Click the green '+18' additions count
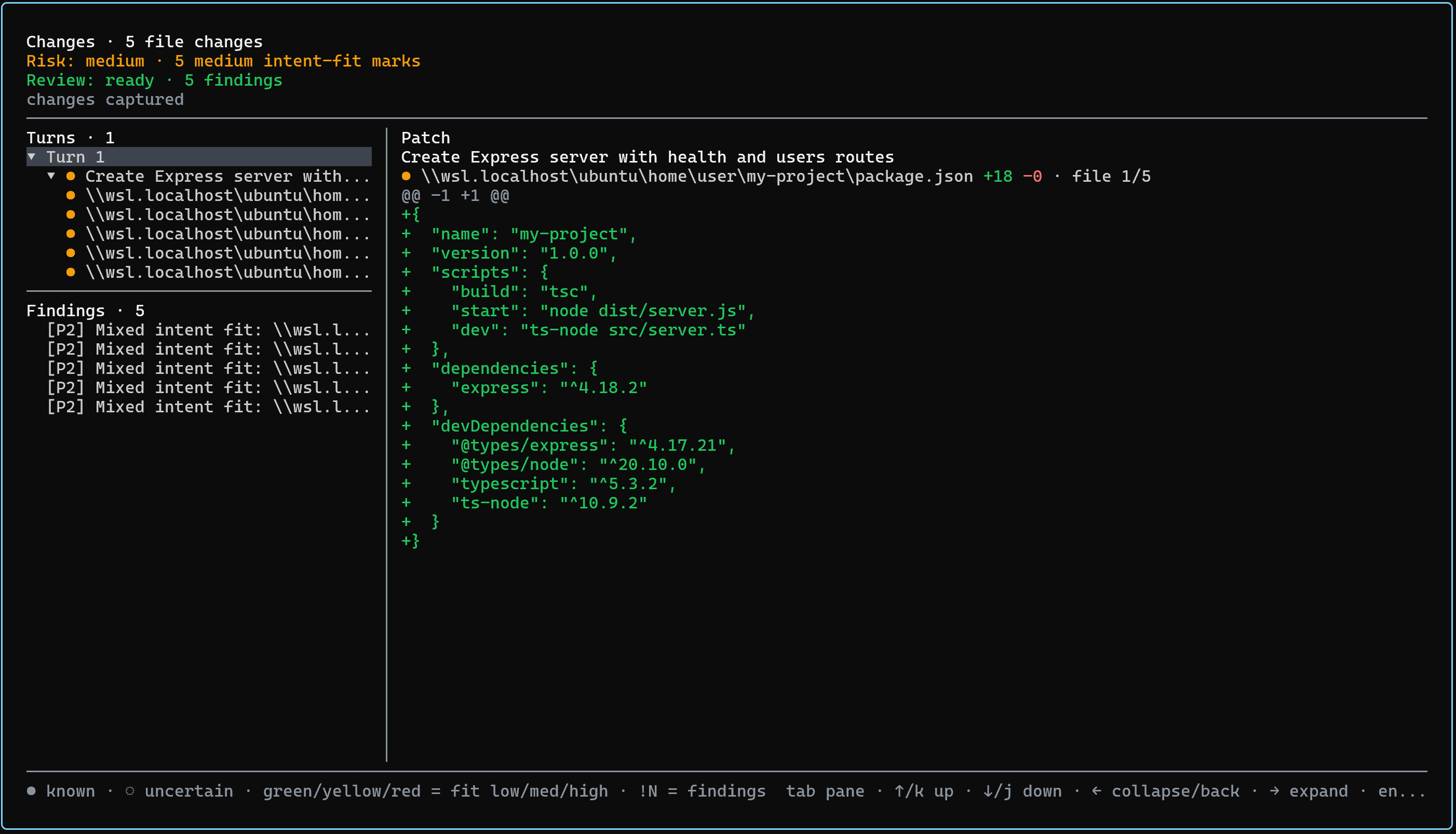1456x834 pixels. [998, 177]
